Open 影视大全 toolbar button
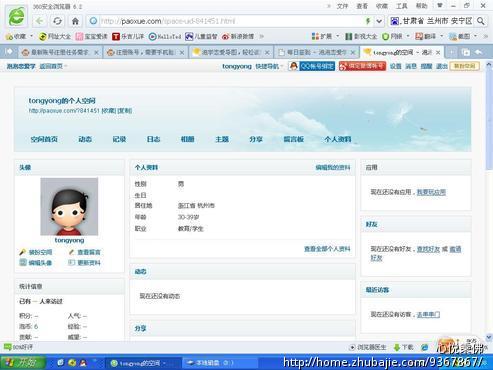The width and height of the screenshot is (493, 370). pyautogui.click(x=361, y=36)
